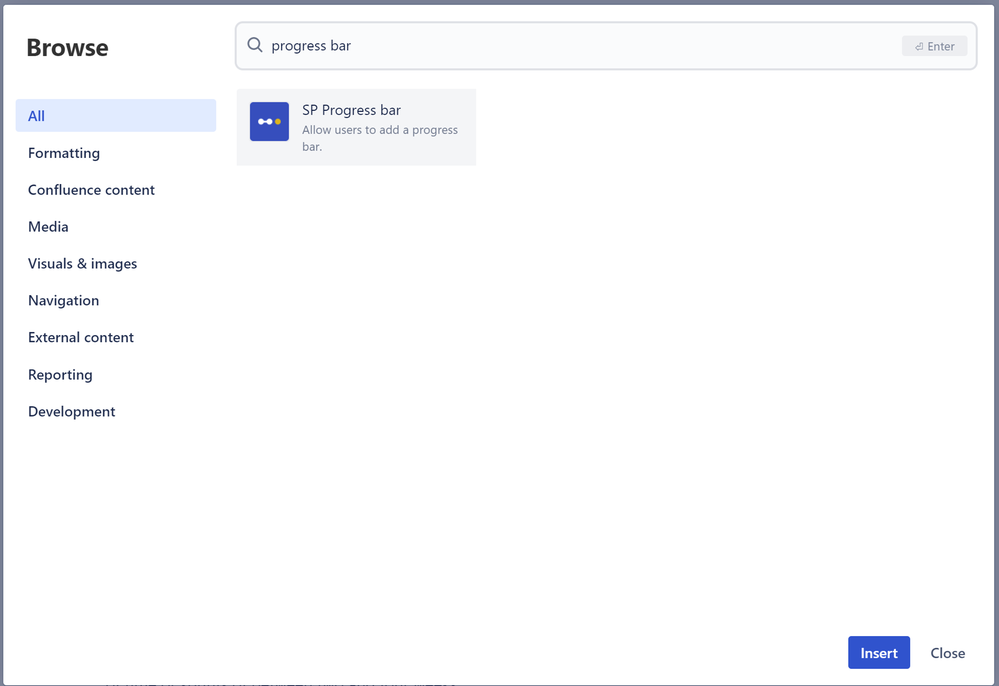Select the SP Progress bar title

click(351, 110)
